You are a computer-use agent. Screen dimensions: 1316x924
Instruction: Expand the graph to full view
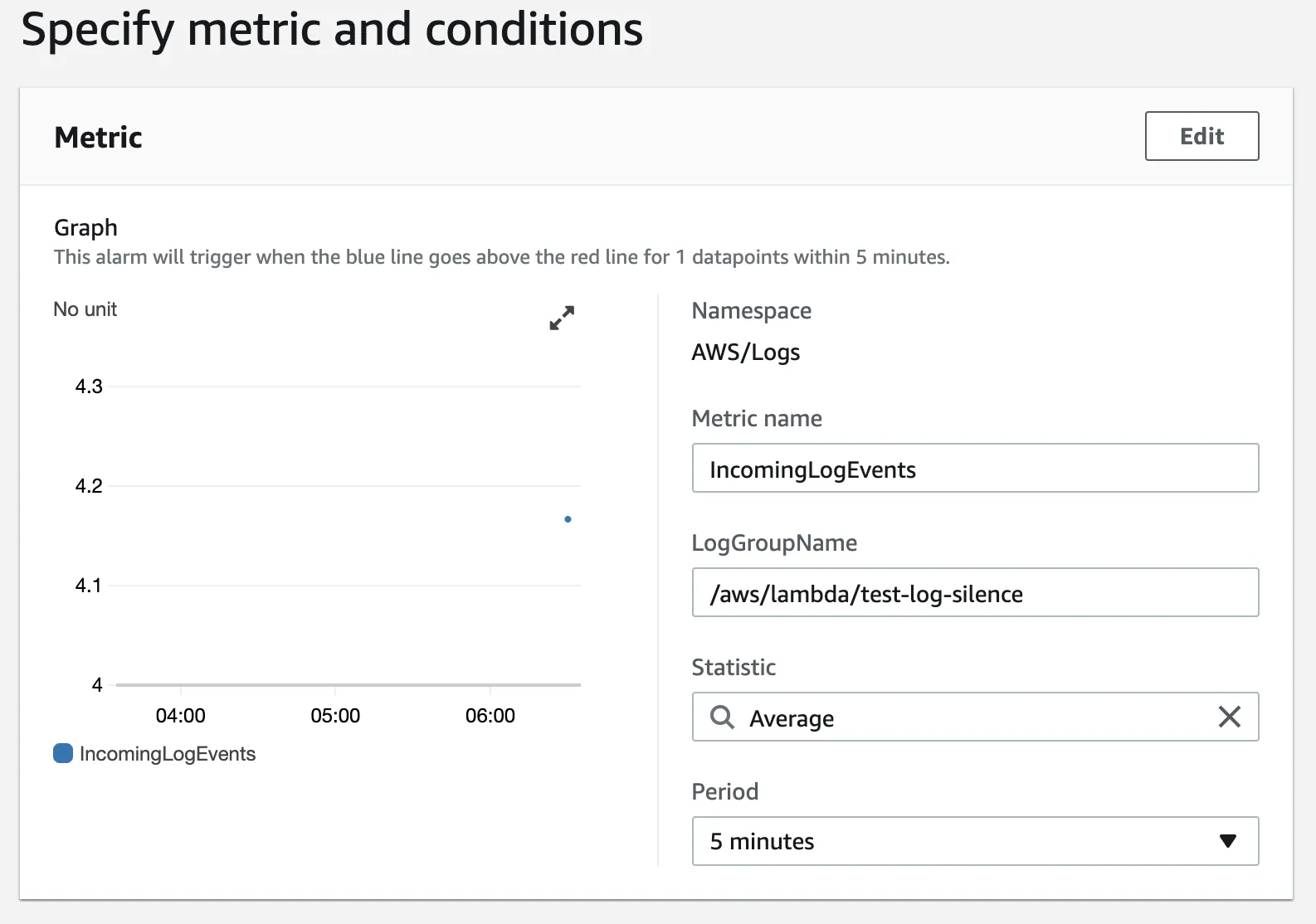pos(562,318)
